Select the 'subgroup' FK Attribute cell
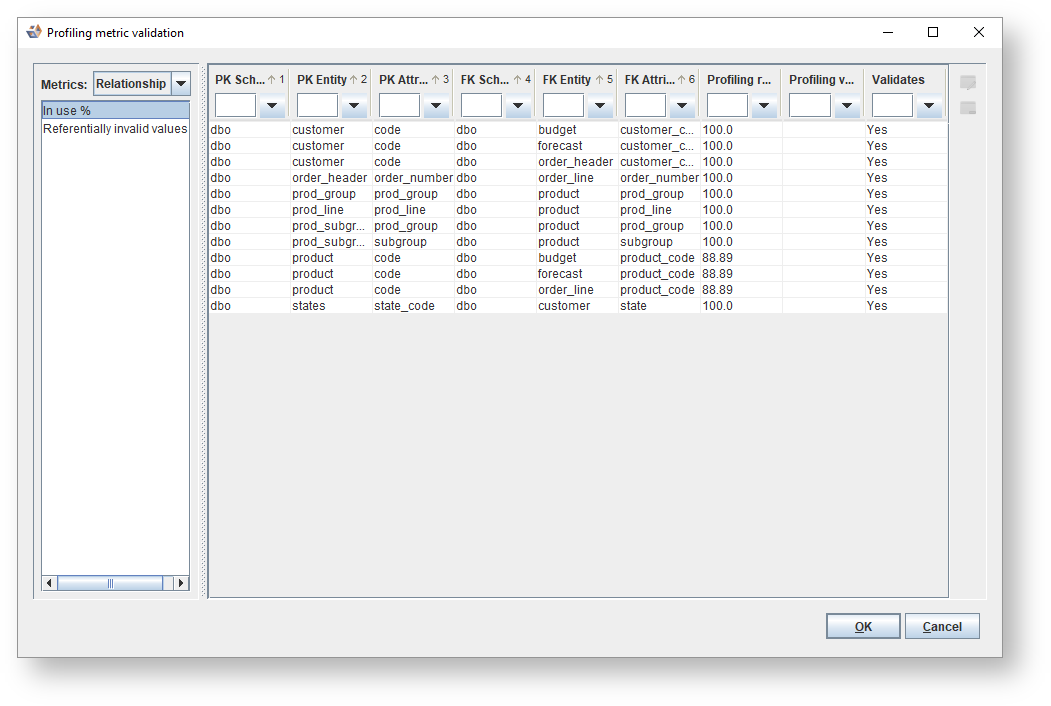The width and height of the screenshot is (1051, 706). (x=660, y=242)
